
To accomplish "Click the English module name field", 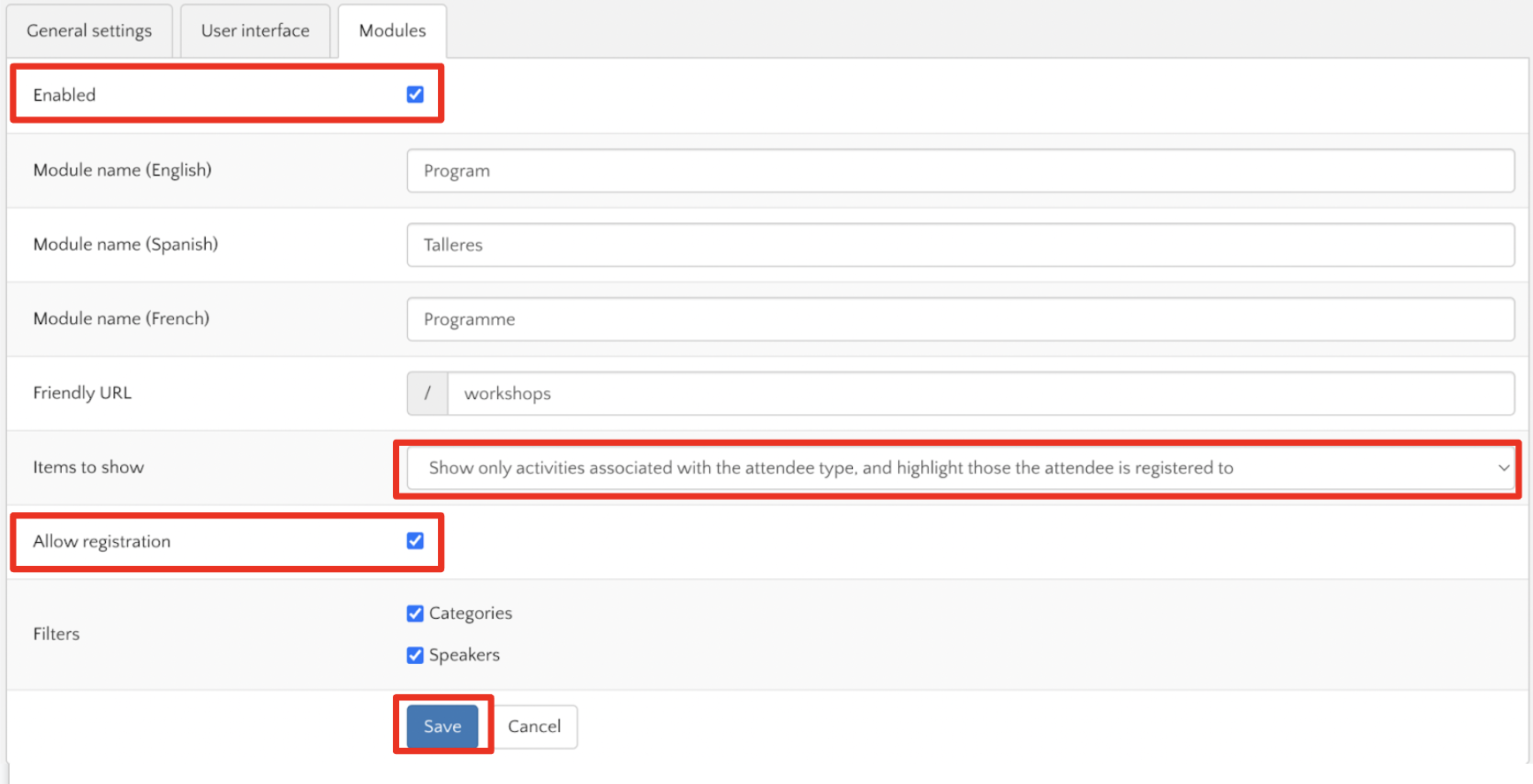I will [960, 170].
